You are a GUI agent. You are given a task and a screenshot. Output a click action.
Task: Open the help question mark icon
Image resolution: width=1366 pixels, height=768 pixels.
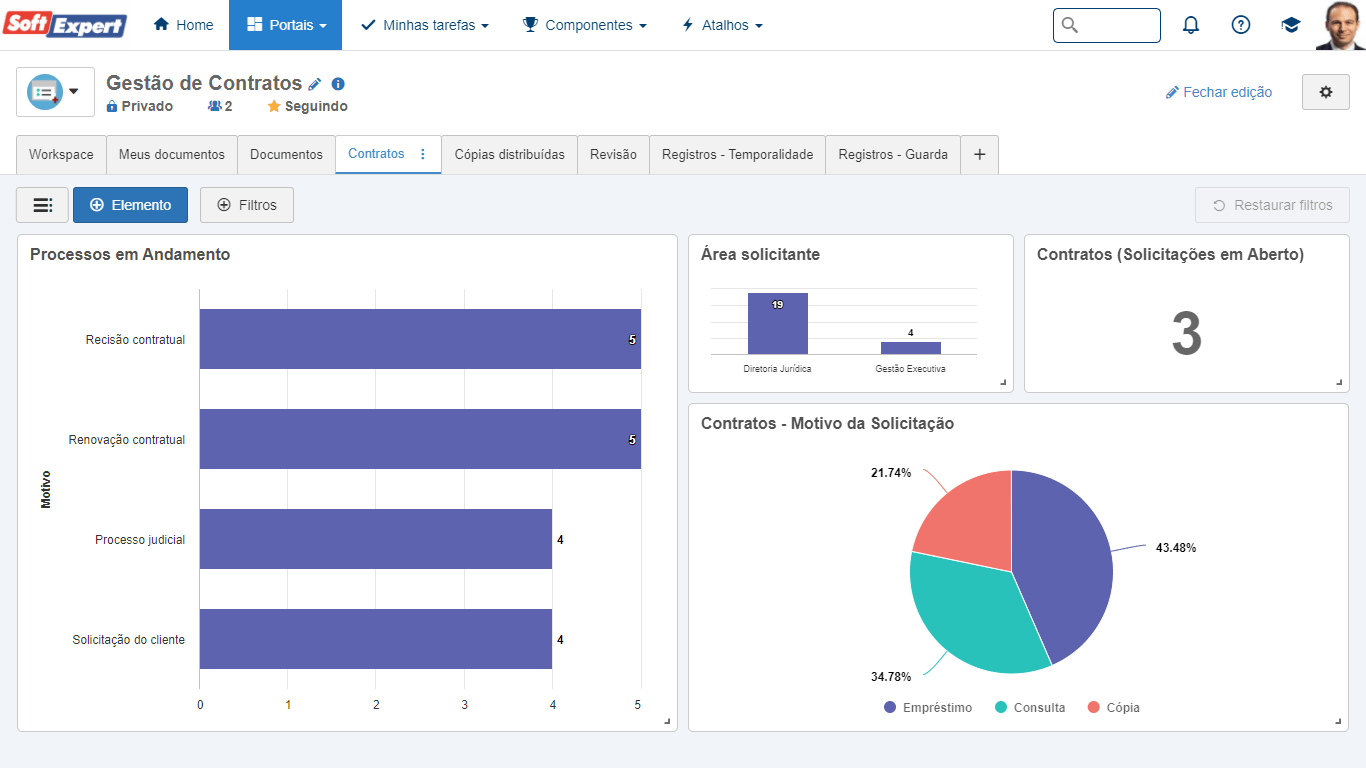coord(1240,25)
